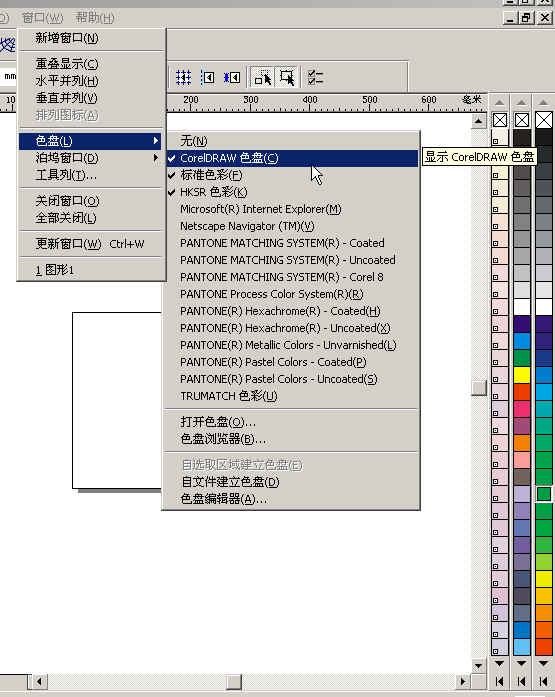Click 更新窗口(W) Ctrl+W entry
Viewport: 555px width, 697px height.
point(90,244)
